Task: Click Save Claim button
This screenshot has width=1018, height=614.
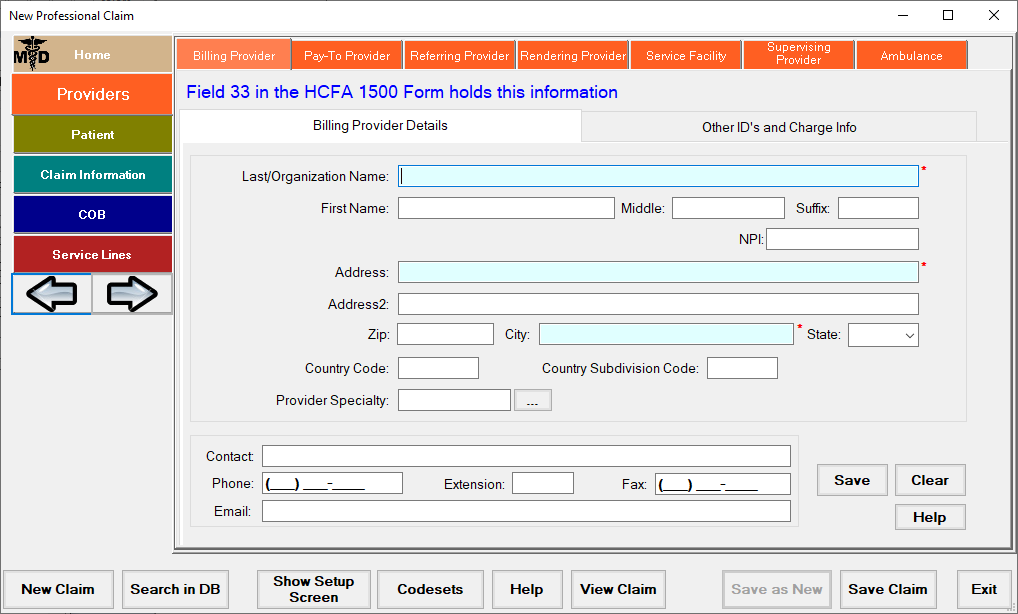Action: click(888, 589)
